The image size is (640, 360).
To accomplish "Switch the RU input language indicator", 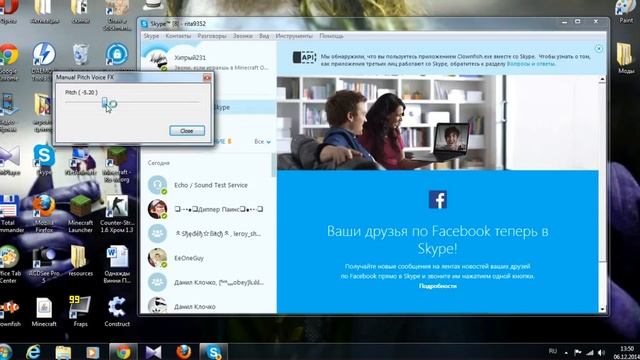I will (553, 351).
